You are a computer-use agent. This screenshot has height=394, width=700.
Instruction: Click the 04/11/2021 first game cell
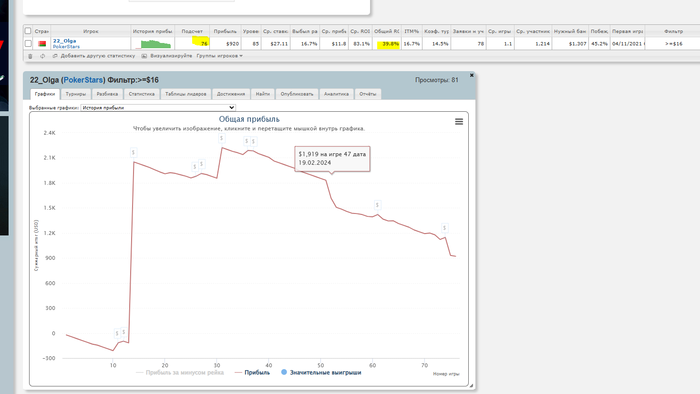coord(628,43)
